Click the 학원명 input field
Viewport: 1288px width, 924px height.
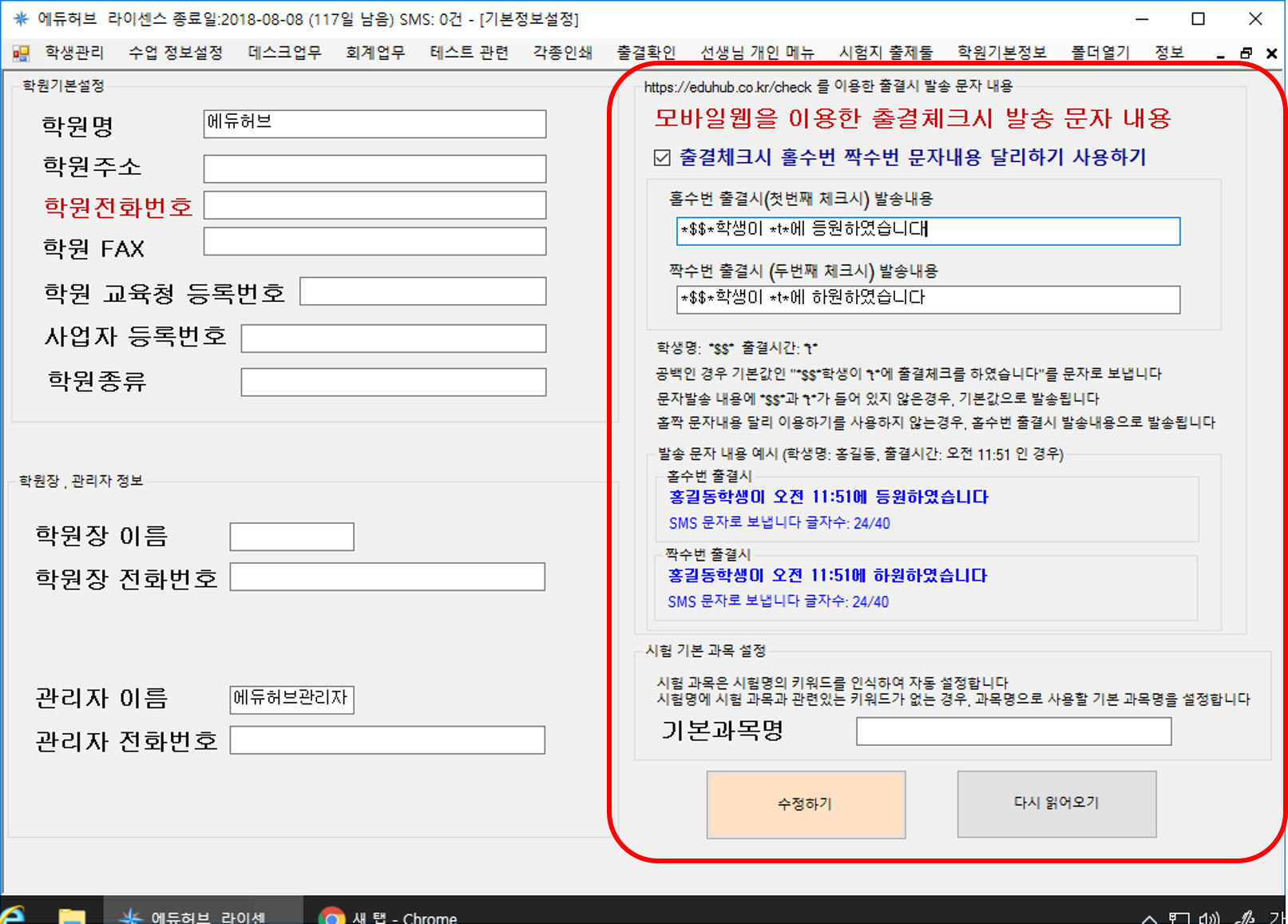pos(375,124)
